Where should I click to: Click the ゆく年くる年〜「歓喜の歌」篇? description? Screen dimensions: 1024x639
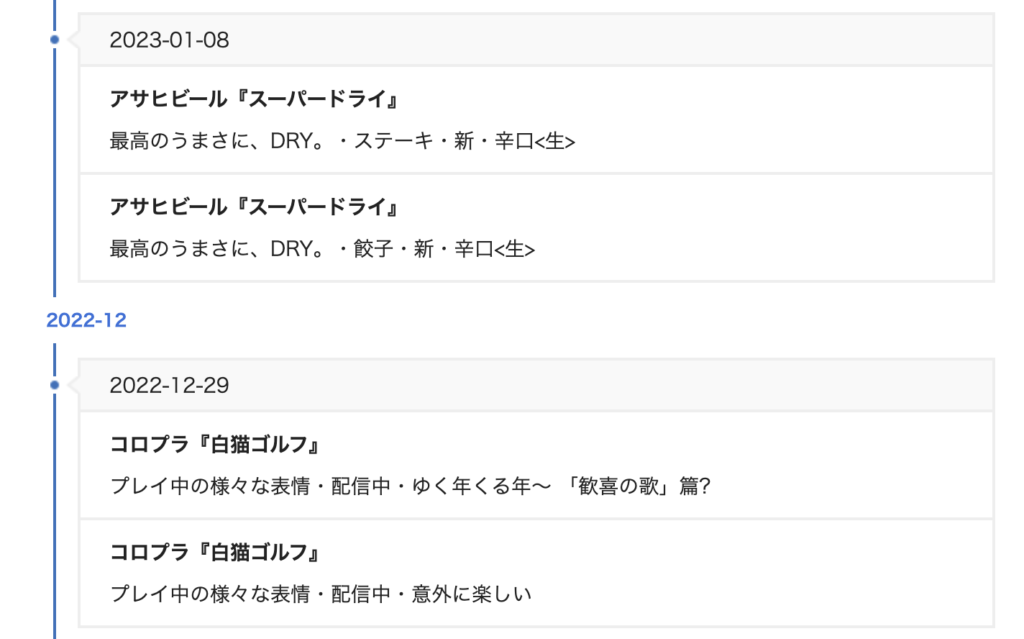pyautogui.click(x=410, y=486)
